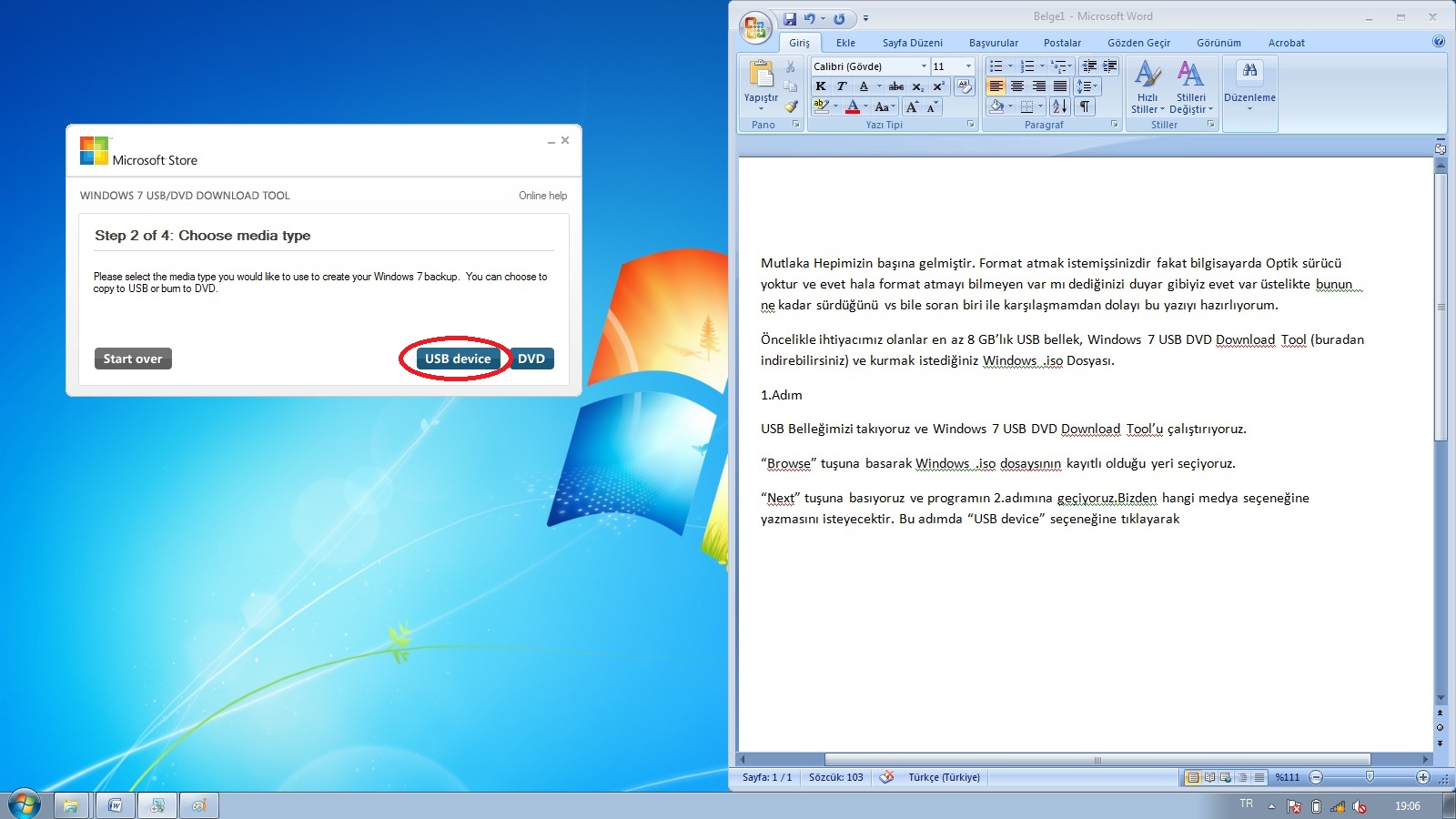Image resolution: width=1456 pixels, height=819 pixels.
Task: Click the zoom slider handle in Word
Action: tap(1370, 777)
